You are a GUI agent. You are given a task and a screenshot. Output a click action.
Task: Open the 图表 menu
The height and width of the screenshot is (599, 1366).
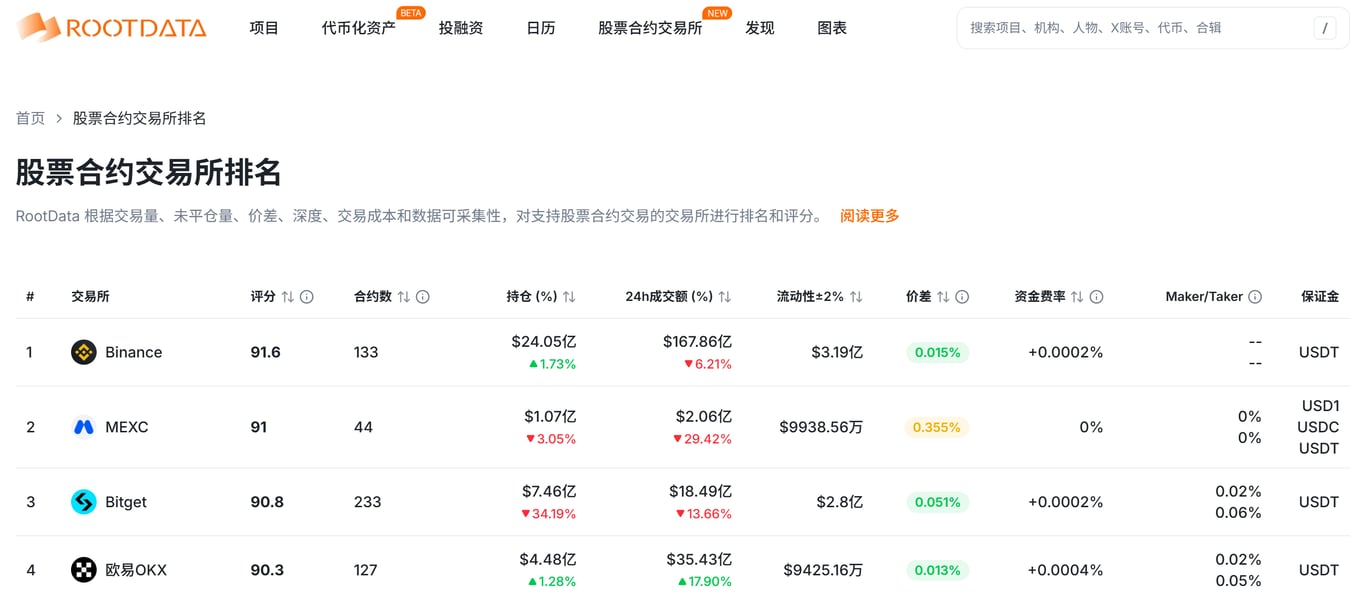click(x=832, y=28)
